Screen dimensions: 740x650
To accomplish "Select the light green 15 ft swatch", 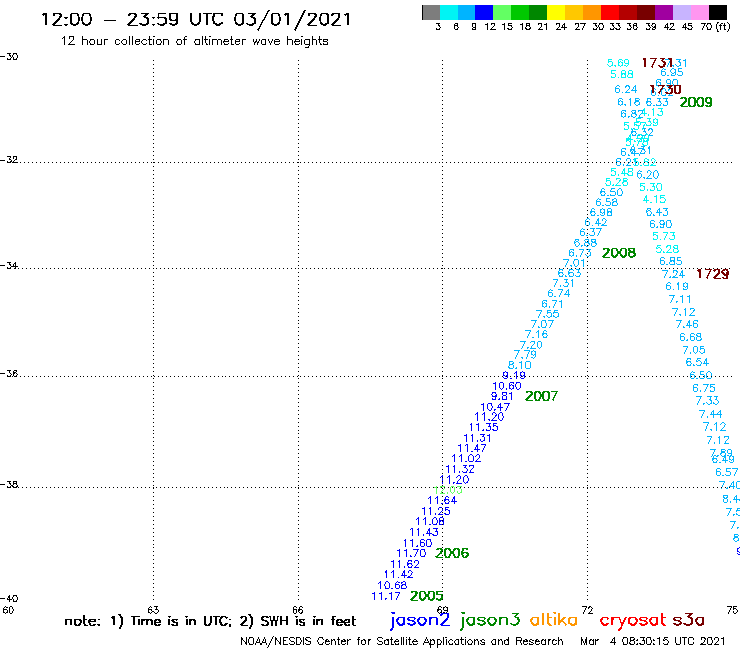I will tap(502, 12).
